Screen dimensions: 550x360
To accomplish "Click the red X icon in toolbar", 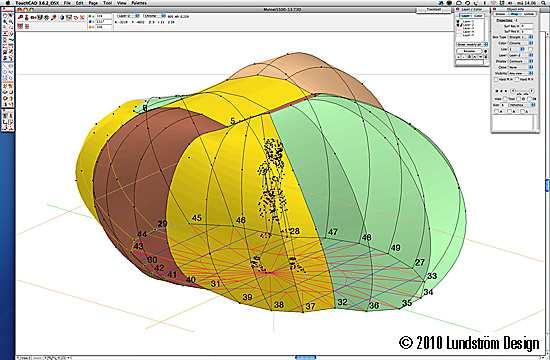I will point(82,17).
